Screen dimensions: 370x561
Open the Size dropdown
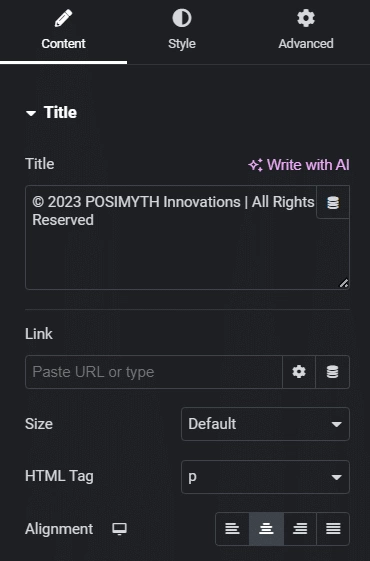[265, 424]
